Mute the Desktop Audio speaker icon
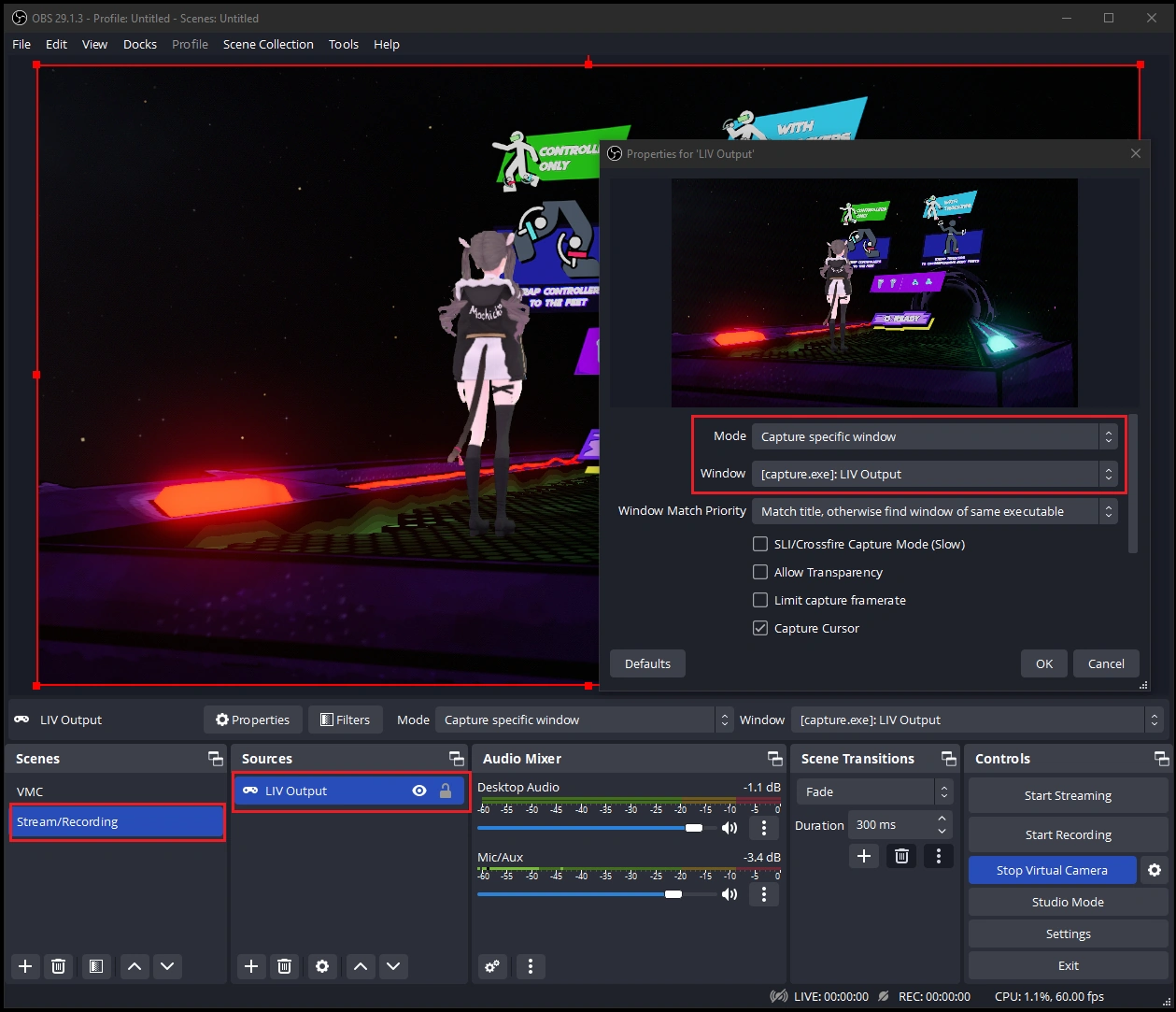Image resolution: width=1176 pixels, height=1012 pixels. (x=730, y=828)
